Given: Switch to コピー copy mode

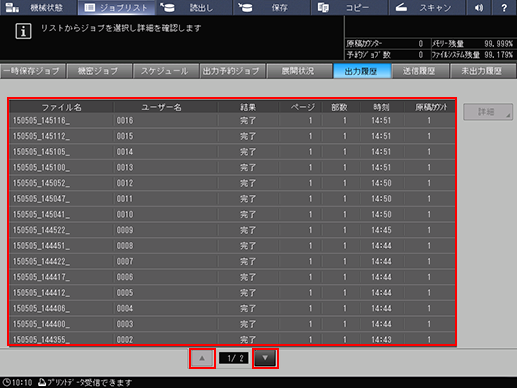Looking at the screenshot, I should (349, 7).
